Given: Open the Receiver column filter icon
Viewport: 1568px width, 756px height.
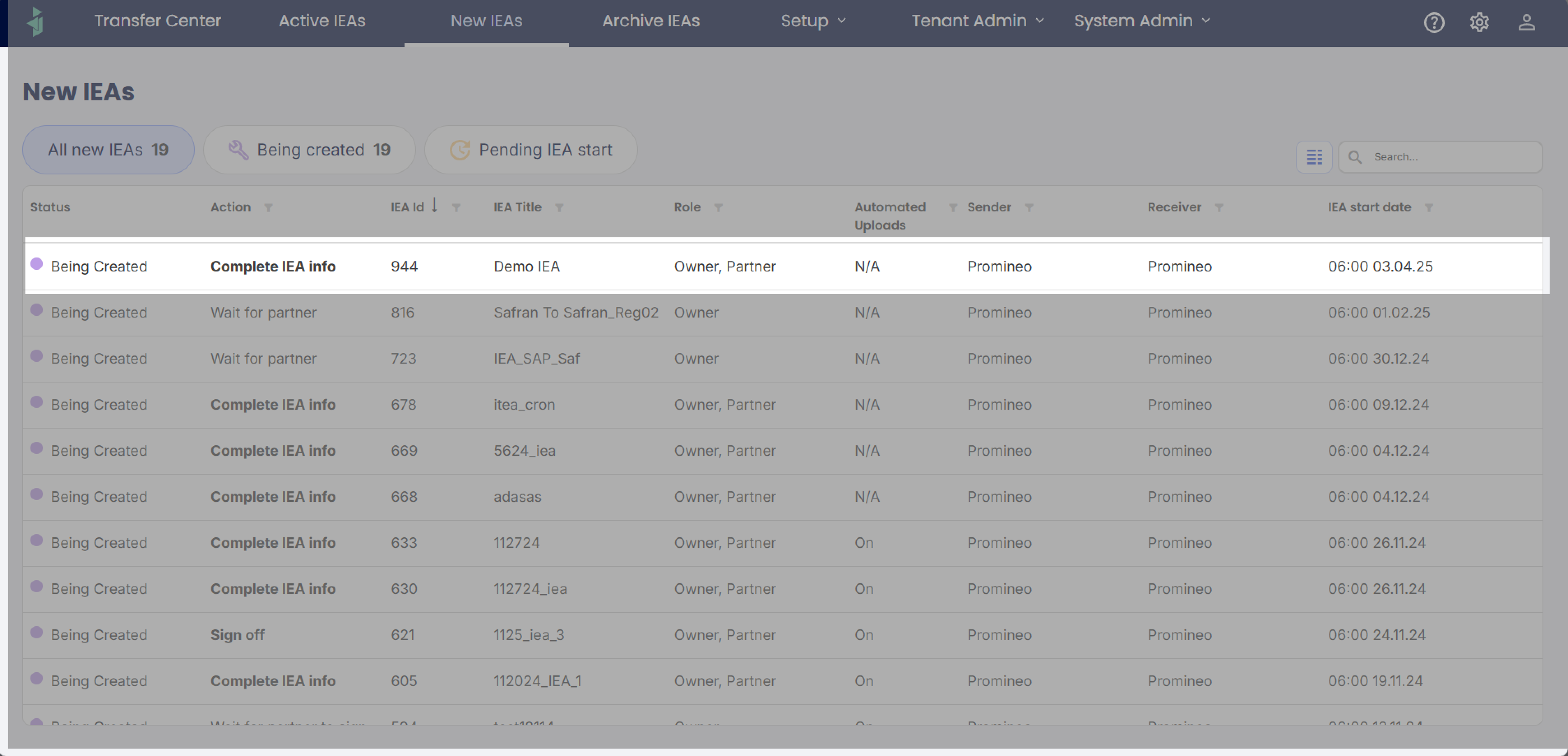Looking at the screenshot, I should [x=1219, y=208].
